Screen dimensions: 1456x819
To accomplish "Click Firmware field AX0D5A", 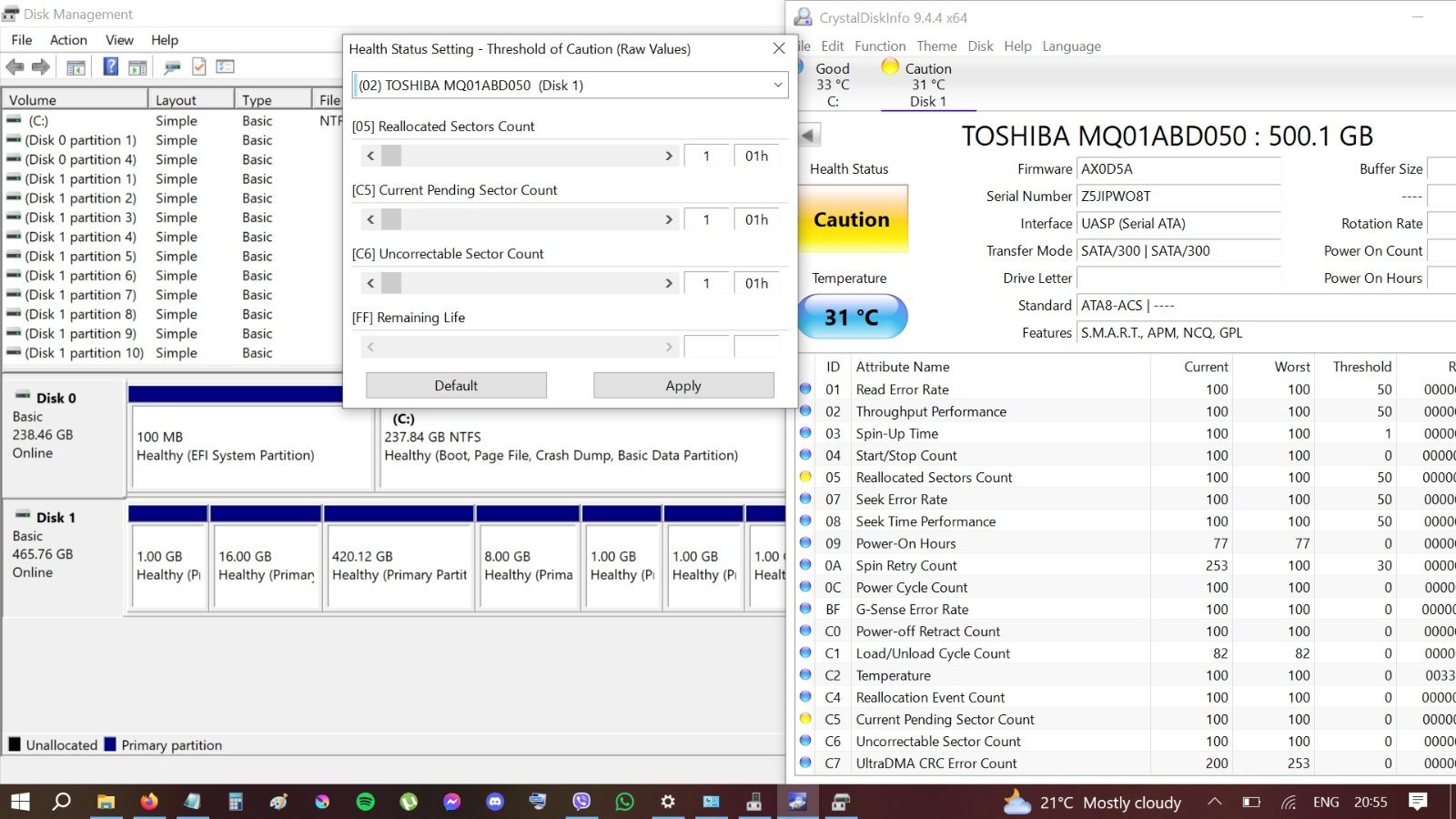I will point(1178,168).
